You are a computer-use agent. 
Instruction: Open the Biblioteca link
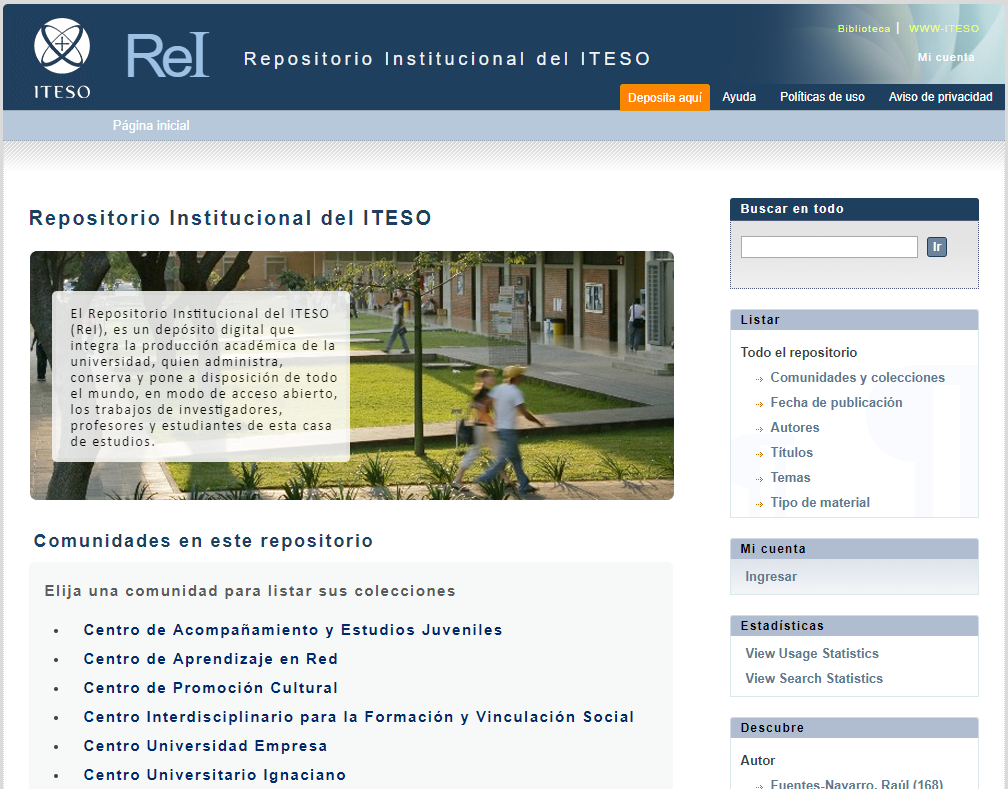click(863, 28)
